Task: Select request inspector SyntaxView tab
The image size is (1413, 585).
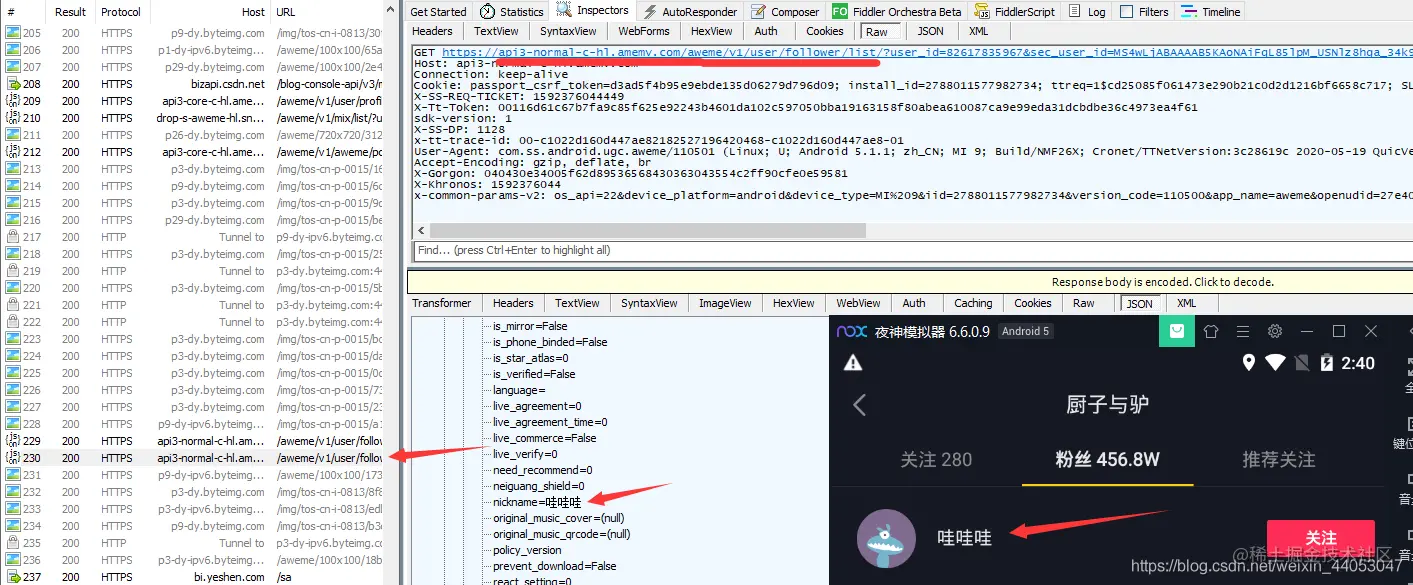Action: 568,31
